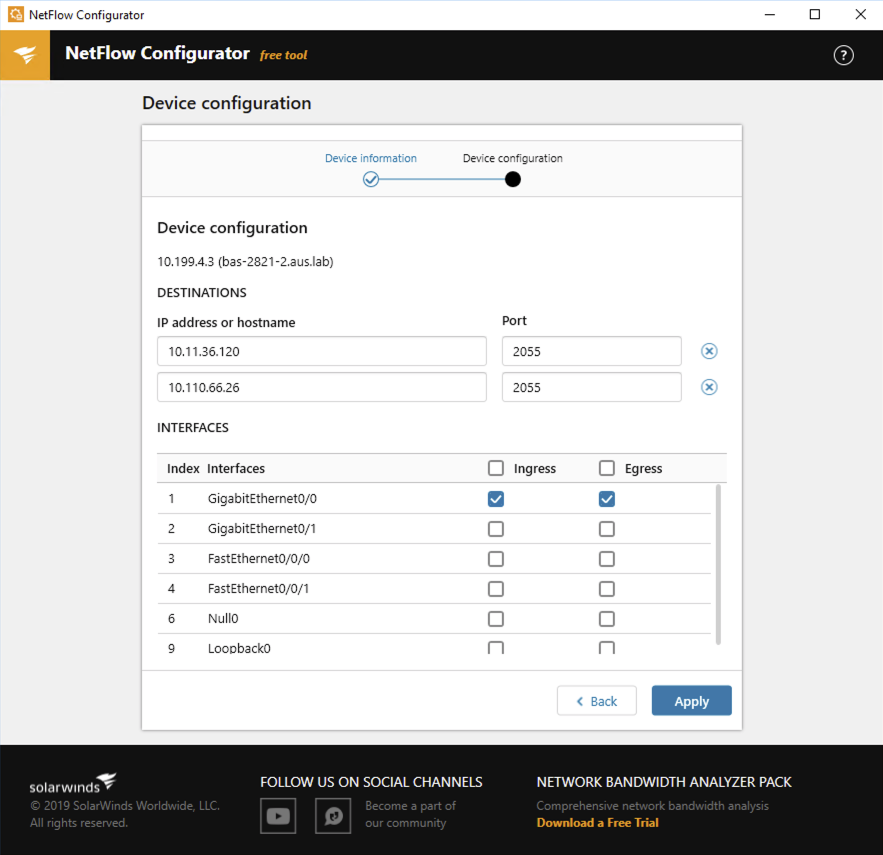Uncheck Egress for GigabitEthernet0/0
883x855 pixels.
606,498
